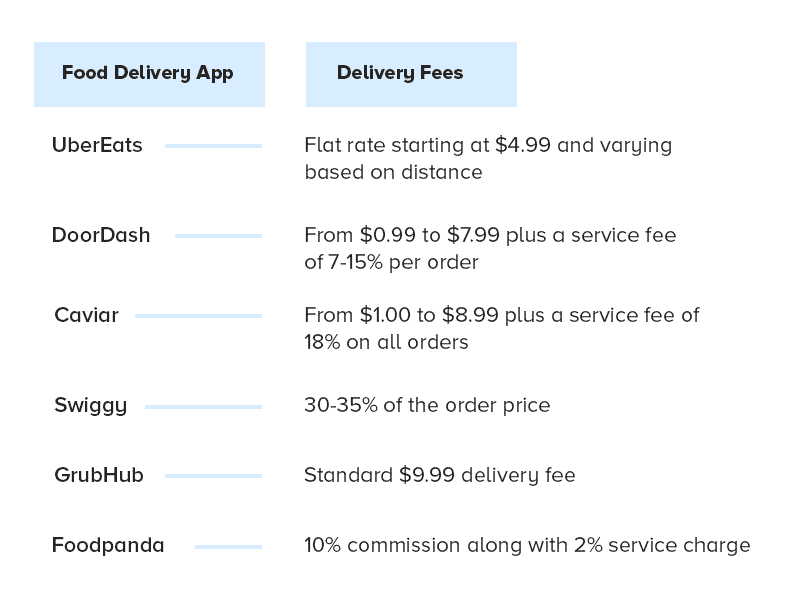
Task: Click the connector line beside GrubHub
Action: tap(213, 476)
